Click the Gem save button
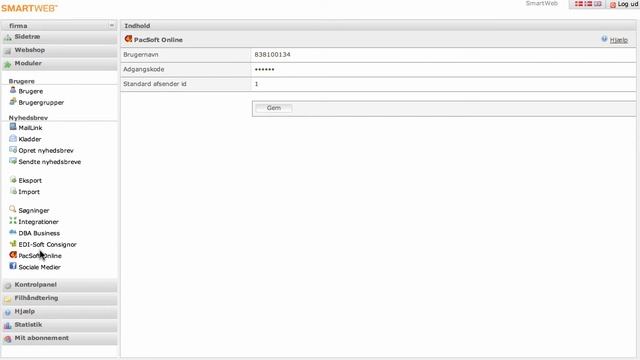This screenshot has height=360, width=640. [x=273, y=108]
